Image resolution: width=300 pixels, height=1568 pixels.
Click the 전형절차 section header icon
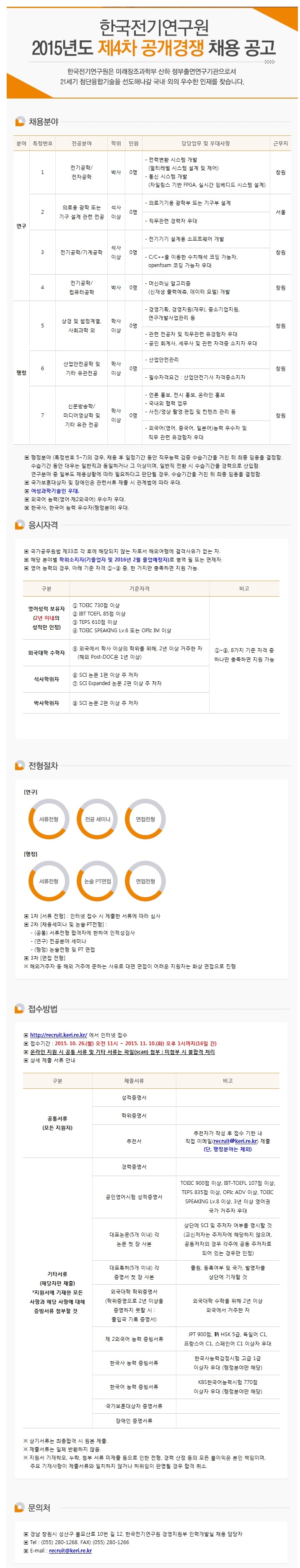[x=20, y=766]
